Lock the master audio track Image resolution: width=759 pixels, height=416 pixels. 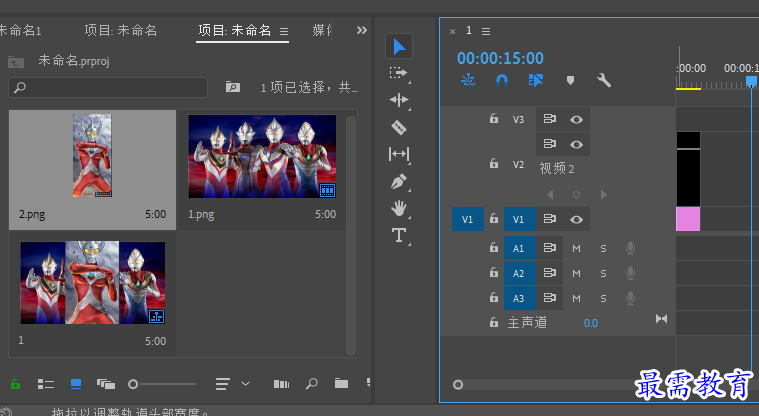click(494, 322)
